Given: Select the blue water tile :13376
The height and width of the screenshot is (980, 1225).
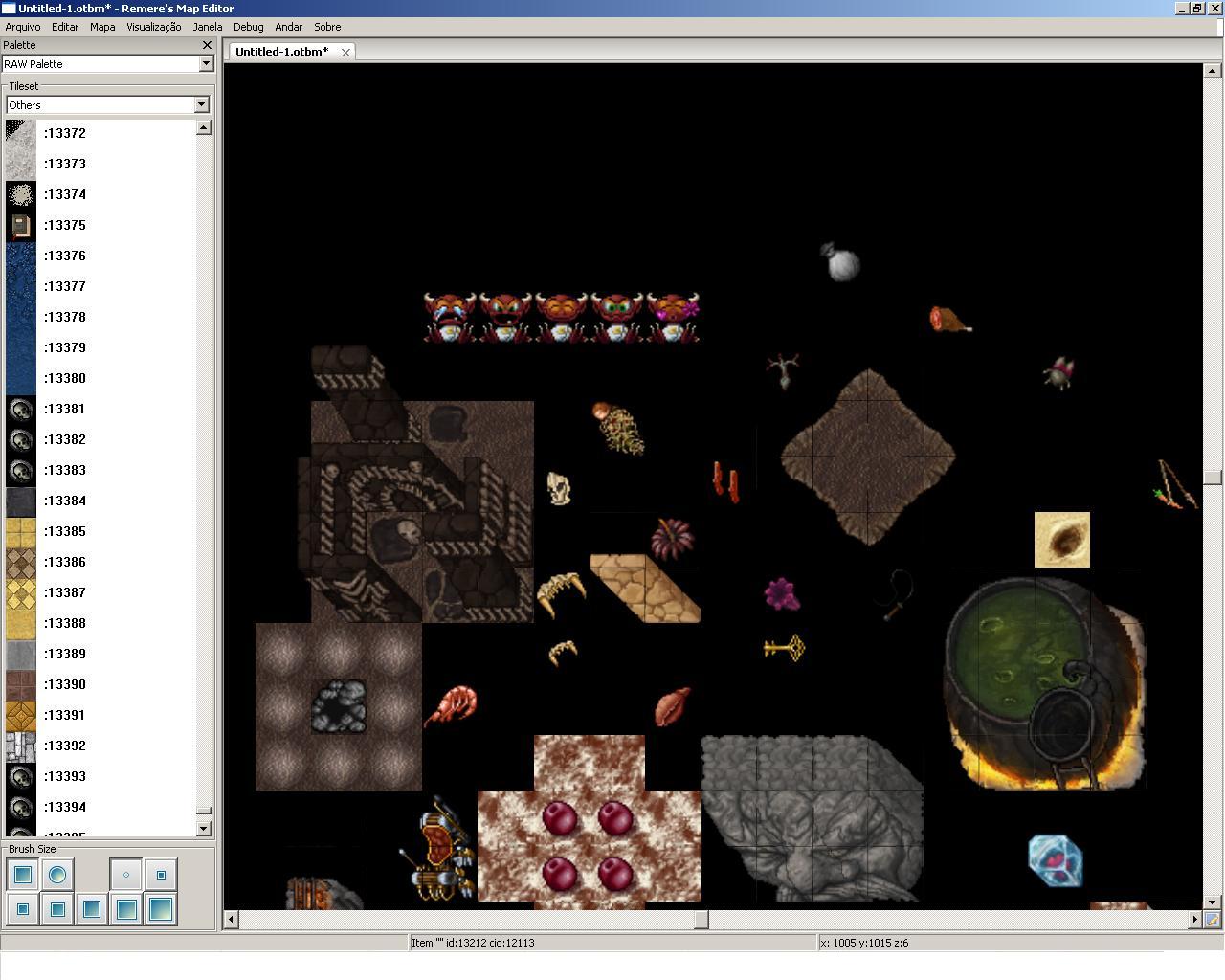Looking at the screenshot, I should [x=21, y=256].
